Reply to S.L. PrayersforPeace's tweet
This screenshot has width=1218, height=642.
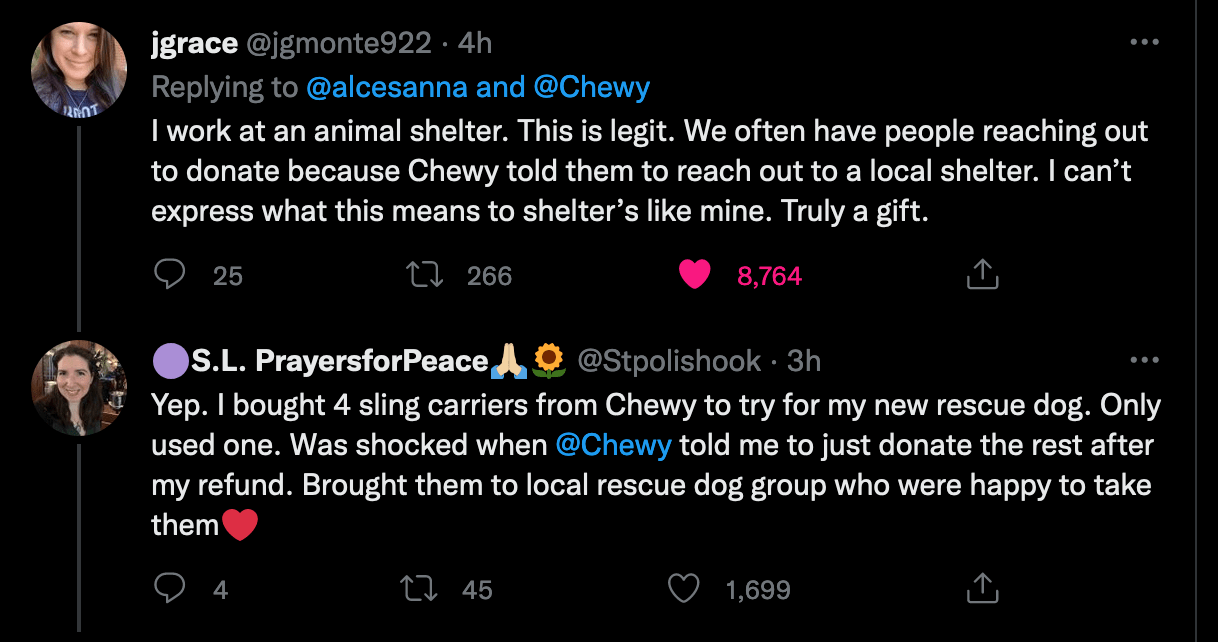click(x=170, y=589)
